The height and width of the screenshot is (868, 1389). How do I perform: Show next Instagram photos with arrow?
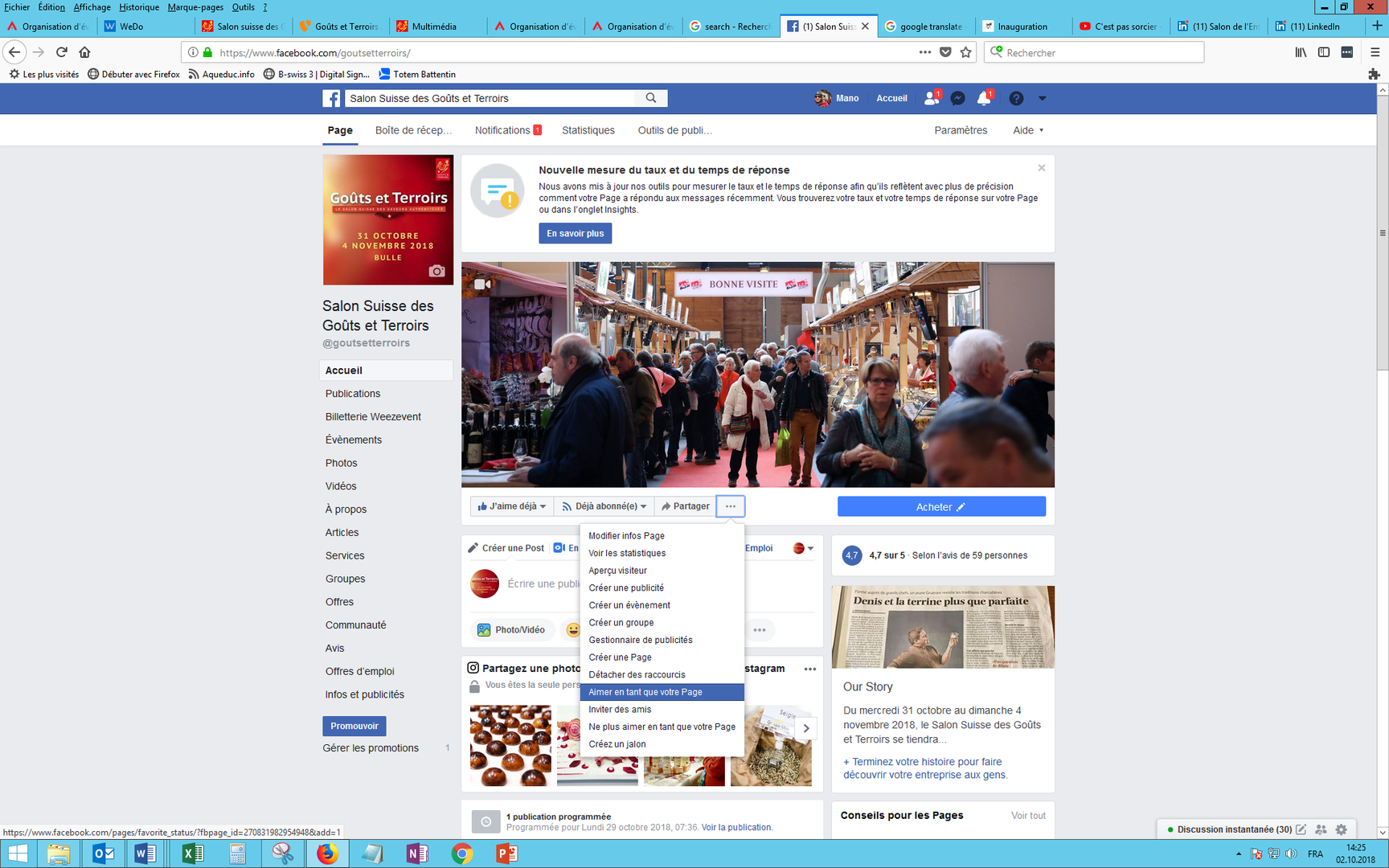click(806, 728)
